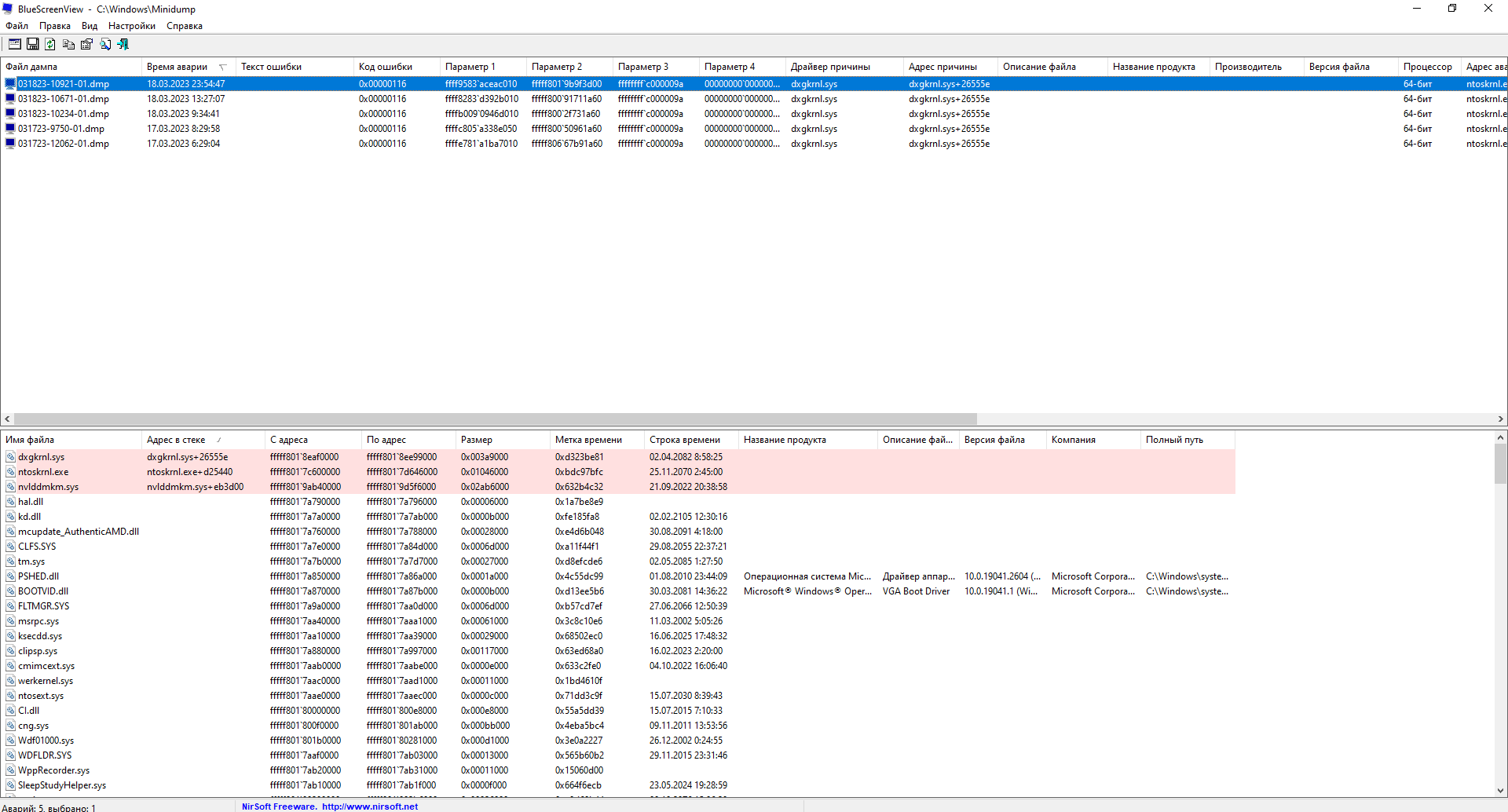Click Полный путь column header
Screen dimensions: 1508x812
click(1188, 440)
